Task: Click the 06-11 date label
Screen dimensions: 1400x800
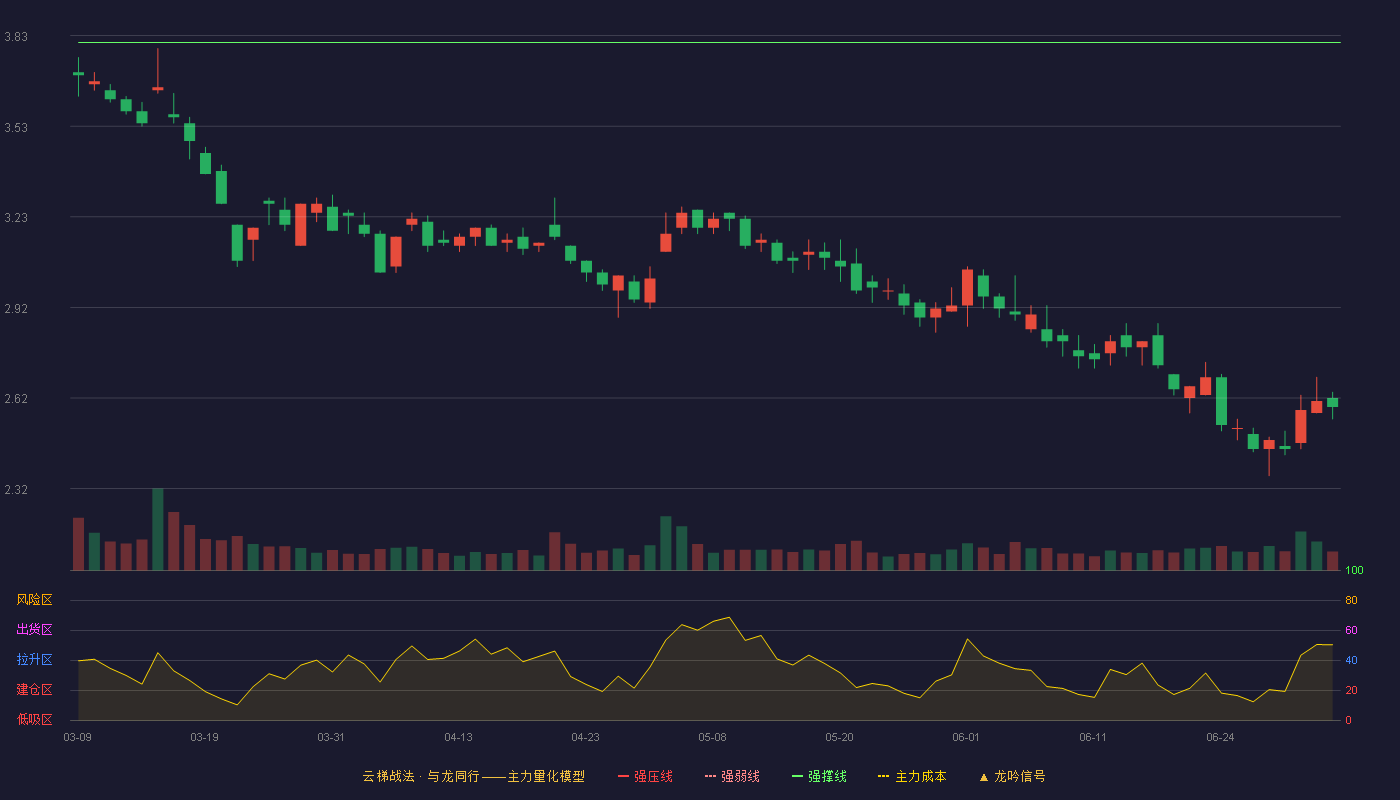Action: click(1093, 737)
